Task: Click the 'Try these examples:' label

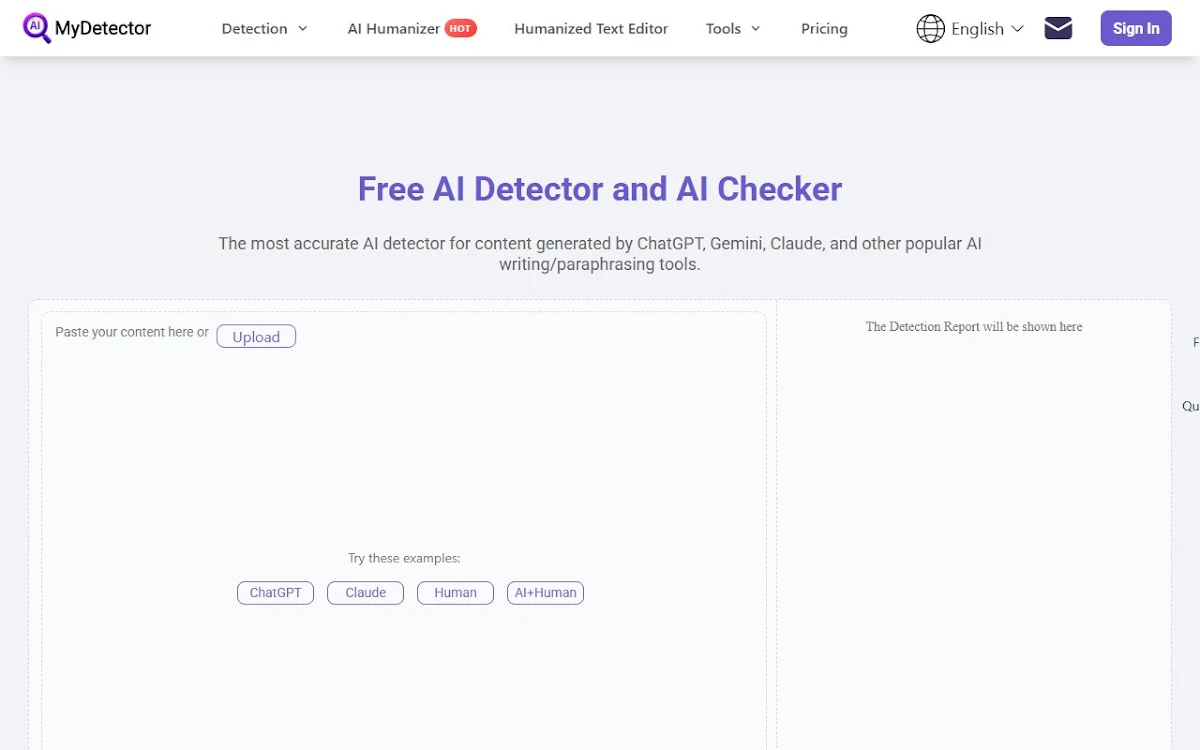Action: click(404, 558)
